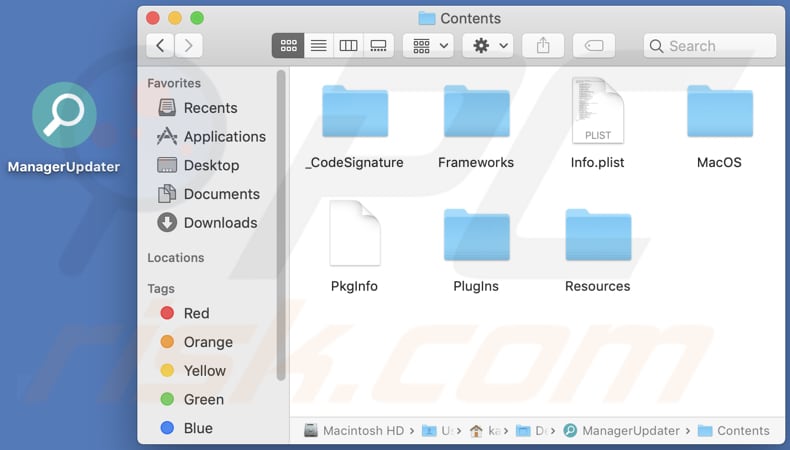The image size is (790, 450).
Task: Click the PlugIns folder name label
Action: 476,286
